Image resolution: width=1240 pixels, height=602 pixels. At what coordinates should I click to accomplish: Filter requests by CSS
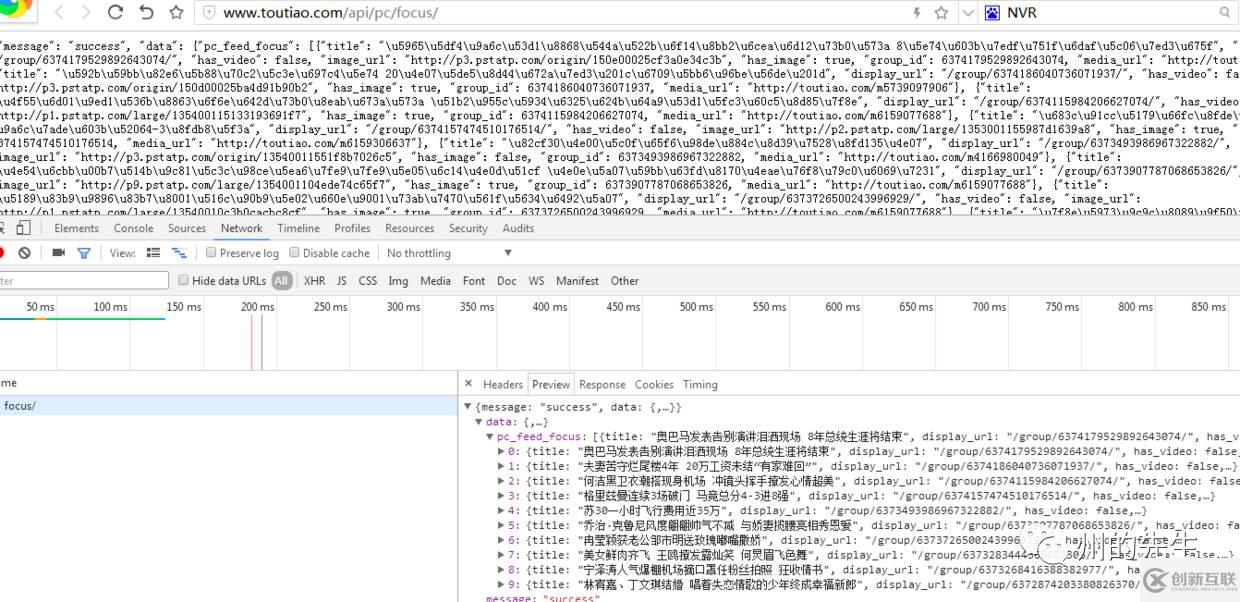click(368, 281)
